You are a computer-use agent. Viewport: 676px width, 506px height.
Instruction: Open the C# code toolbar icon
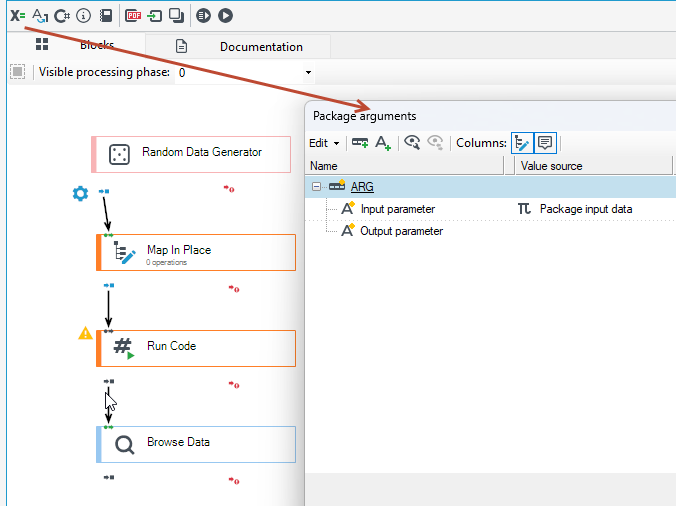(62, 16)
